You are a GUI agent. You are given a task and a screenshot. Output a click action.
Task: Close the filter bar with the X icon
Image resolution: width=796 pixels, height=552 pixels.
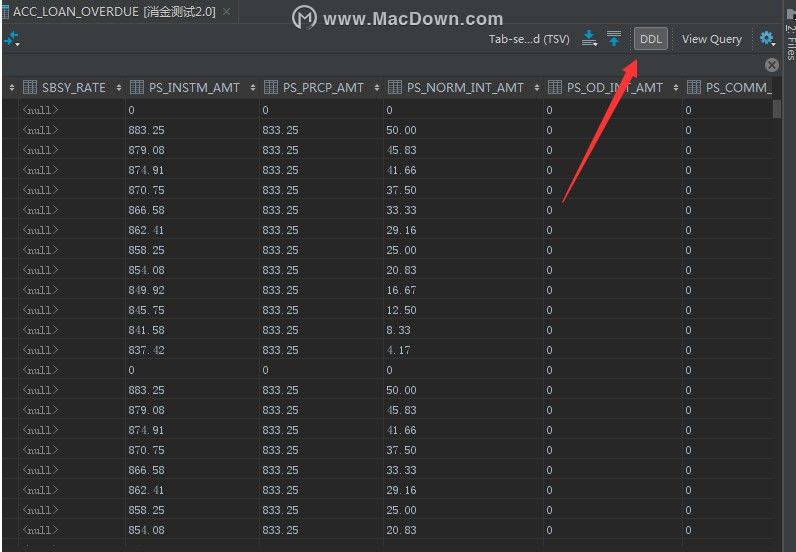(772, 65)
